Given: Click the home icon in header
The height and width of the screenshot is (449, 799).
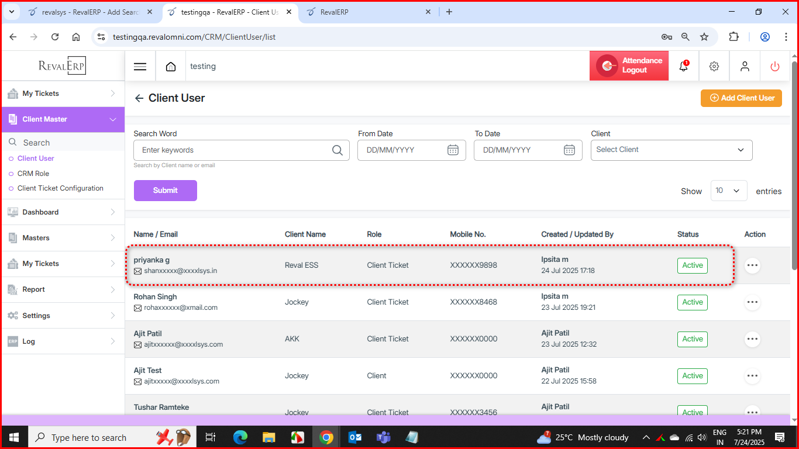Looking at the screenshot, I should [x=171, y=67].
